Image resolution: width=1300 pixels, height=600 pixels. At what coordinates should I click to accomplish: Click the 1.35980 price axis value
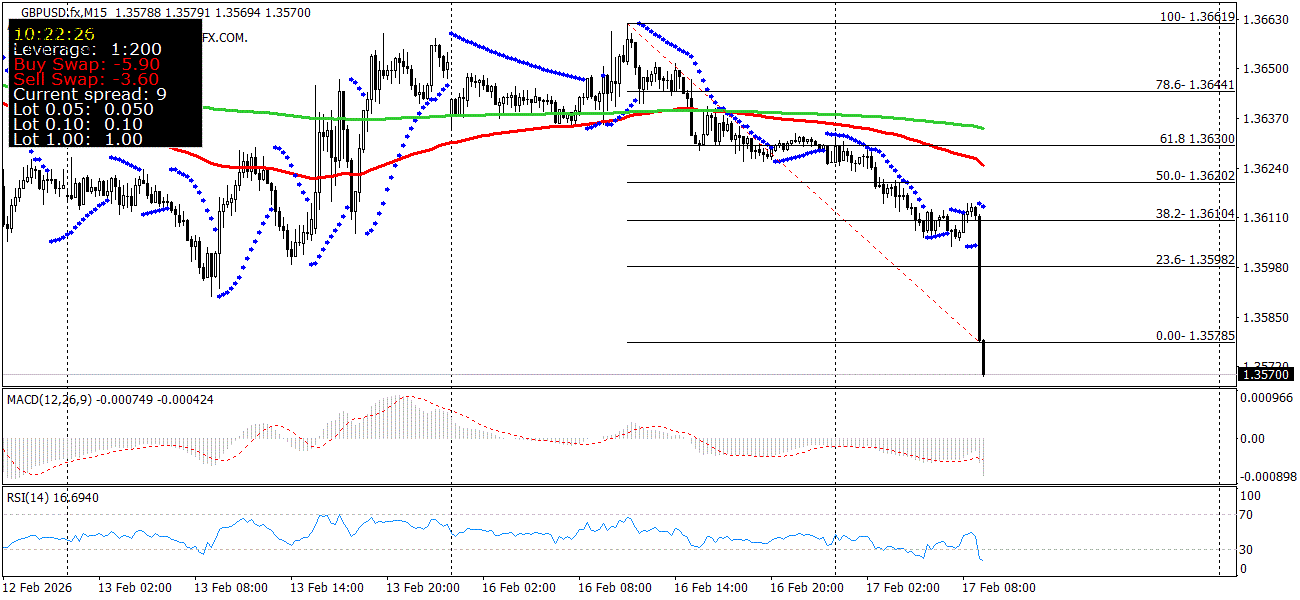click(x=1268, y=268)
